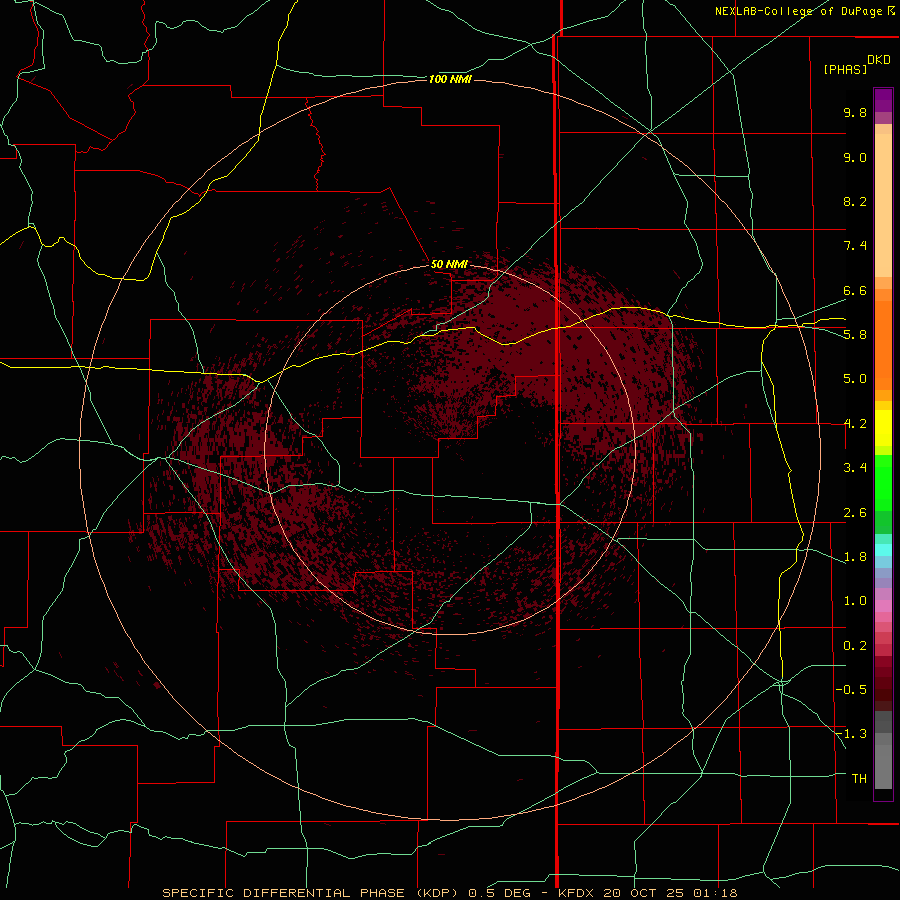Click the '50 NMI' range ring label
The width and height of the screenshot is (900, 900).
449,265
